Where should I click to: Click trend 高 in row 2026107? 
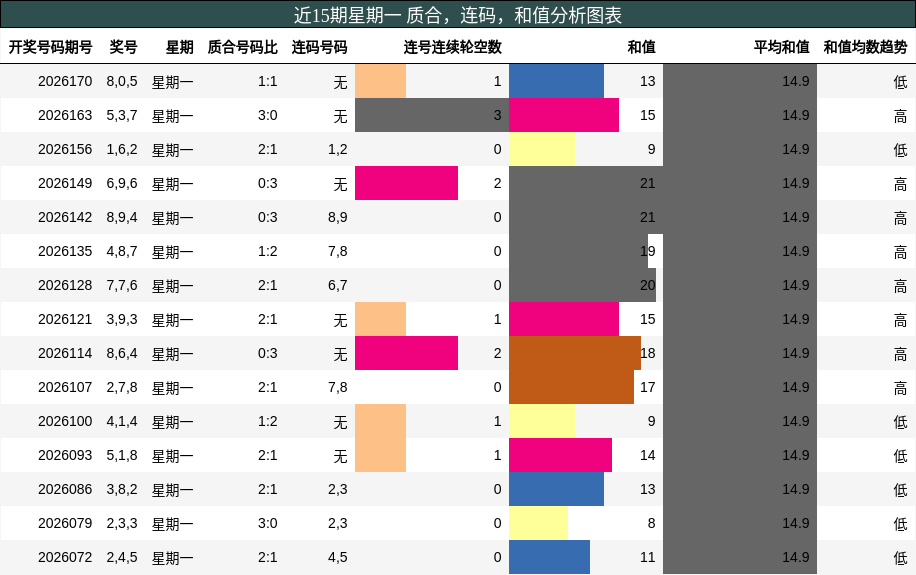tap(900, 388)
